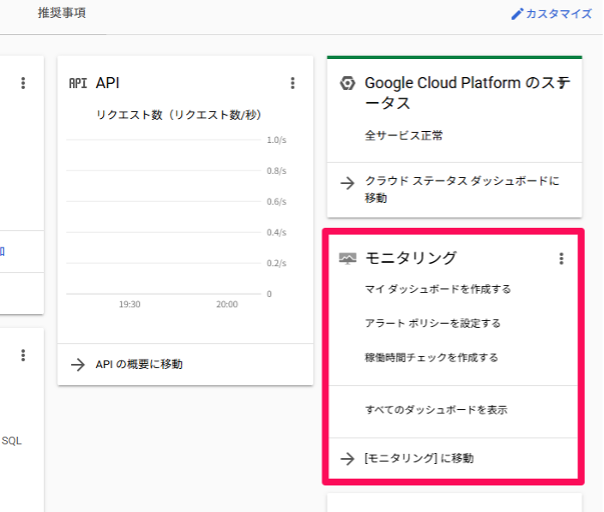The width and height of the screenshot is (604, 512).
Task: Open the three-dot menu of the card left of API
Action: coord(23,83)
